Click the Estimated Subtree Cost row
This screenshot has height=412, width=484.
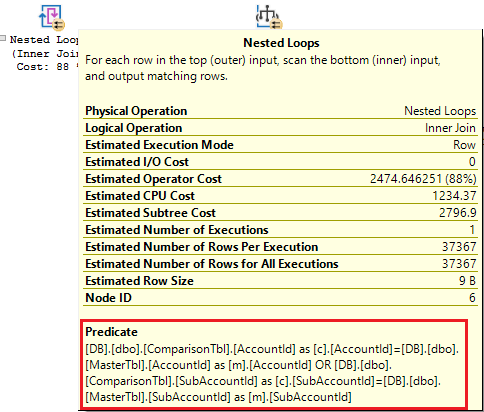(x=280, y=213)
